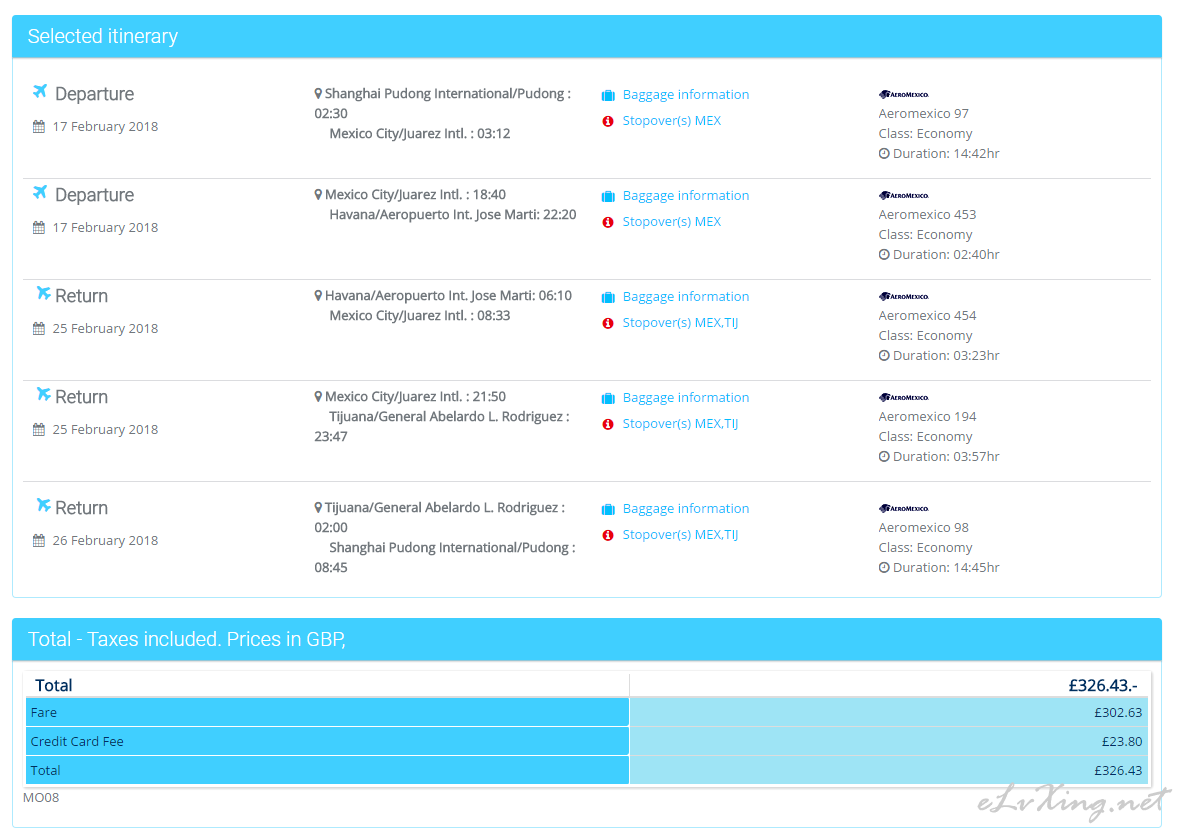Viewport: 1182px width, 835px height.
Task: Click clock icon beside Duration: 14:42hr
Action: click(883, 154)
